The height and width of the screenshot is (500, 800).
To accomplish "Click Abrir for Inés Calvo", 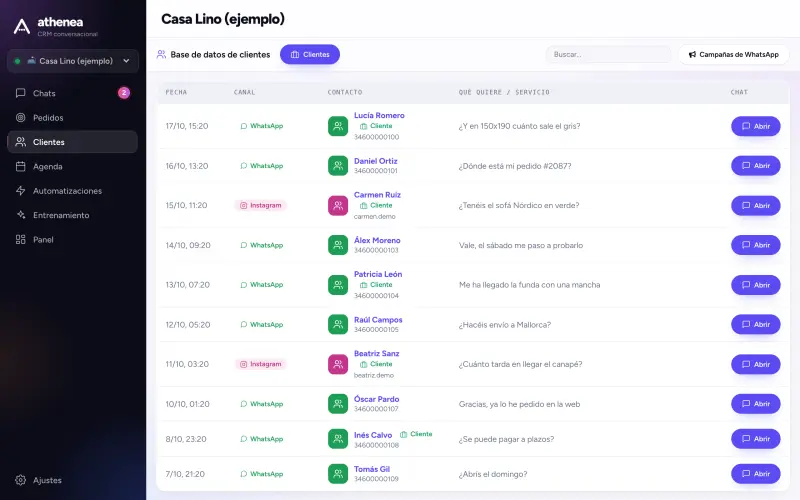I will click(756, 439).
